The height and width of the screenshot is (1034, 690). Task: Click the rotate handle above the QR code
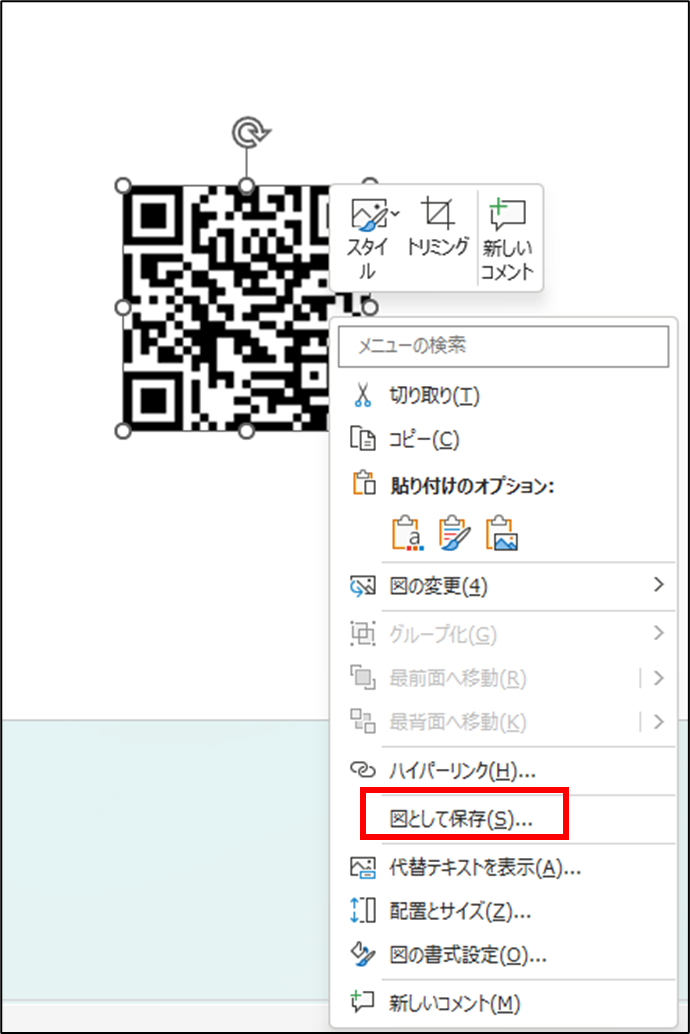coord(246,132)
